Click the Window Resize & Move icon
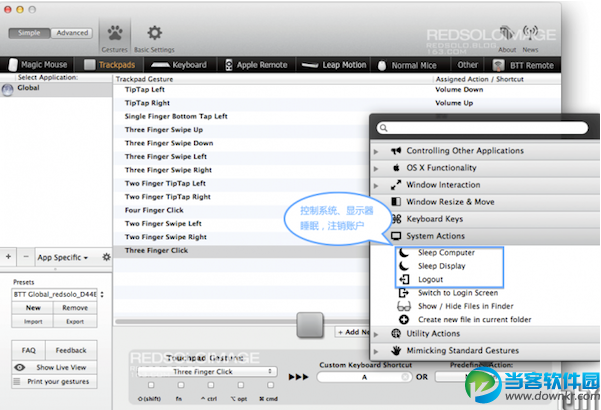Viewport: 601px width, 410px height. pyautogui.click(x=396, y=202)
